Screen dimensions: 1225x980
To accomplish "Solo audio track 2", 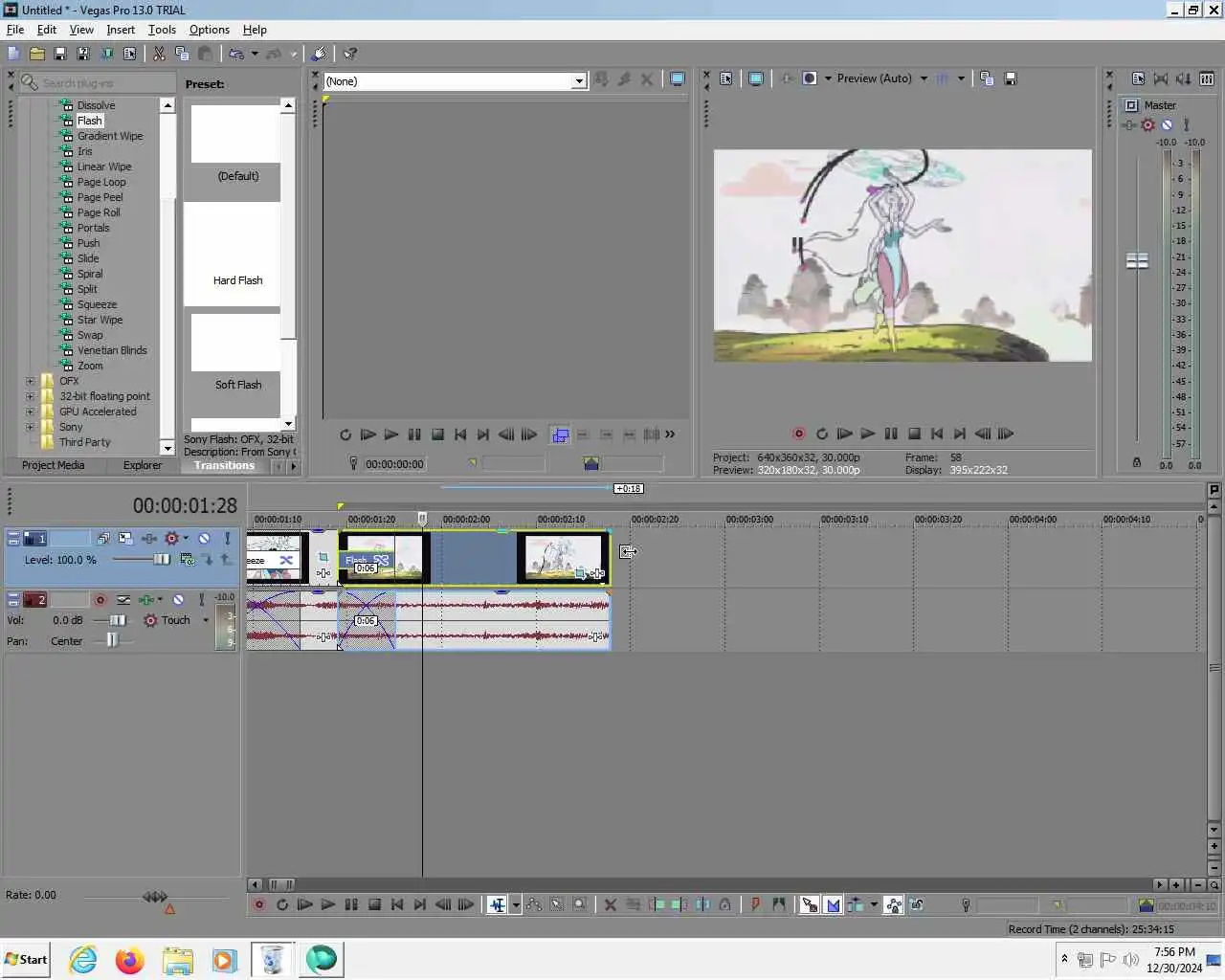I will (201, 599).
